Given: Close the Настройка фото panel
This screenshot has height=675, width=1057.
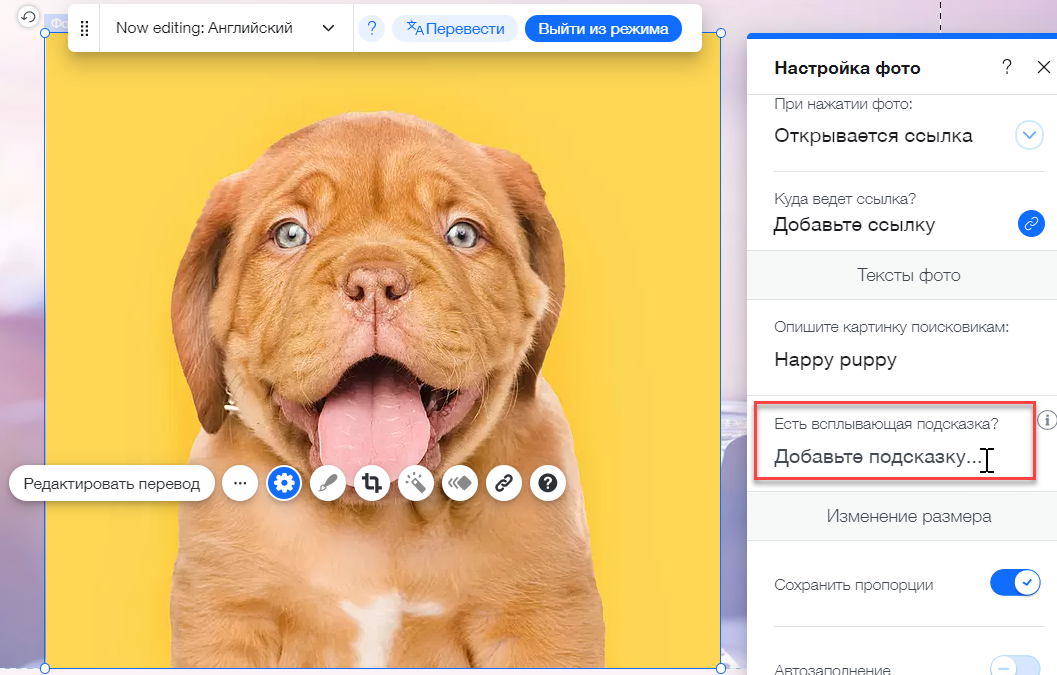Looking at the screenshot, I should click(x=1043, y=68).
